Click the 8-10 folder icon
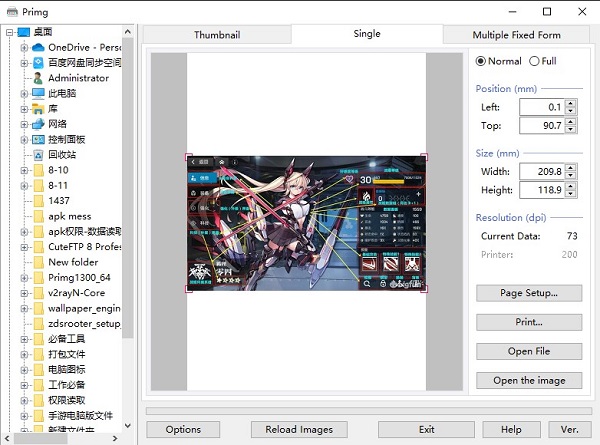The image size is (600, 445). point(39,170)
